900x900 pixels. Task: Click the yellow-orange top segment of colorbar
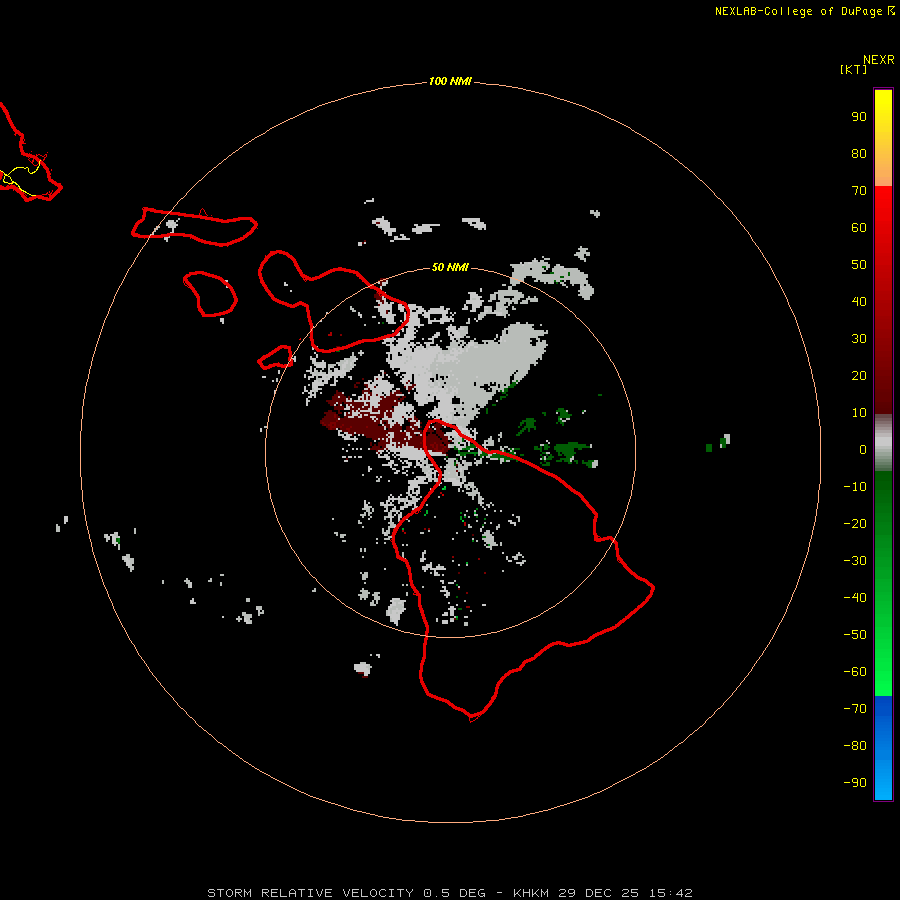(883, 138)
